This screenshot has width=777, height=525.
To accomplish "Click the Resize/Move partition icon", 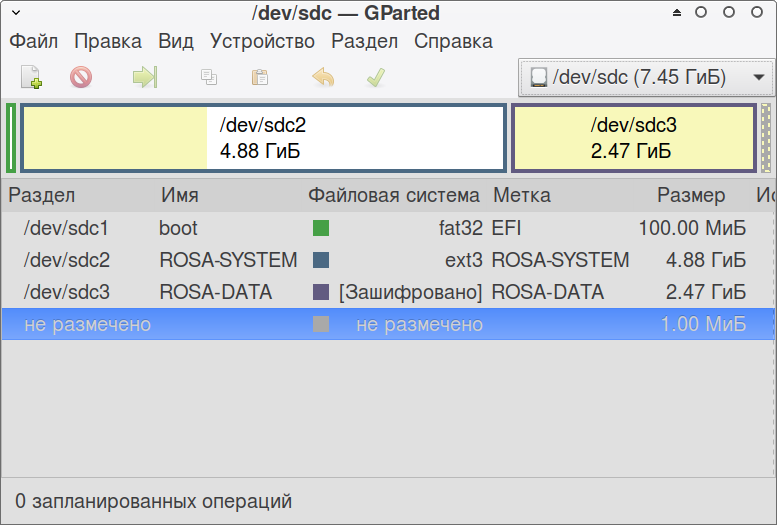I will (x=145, y=77).
